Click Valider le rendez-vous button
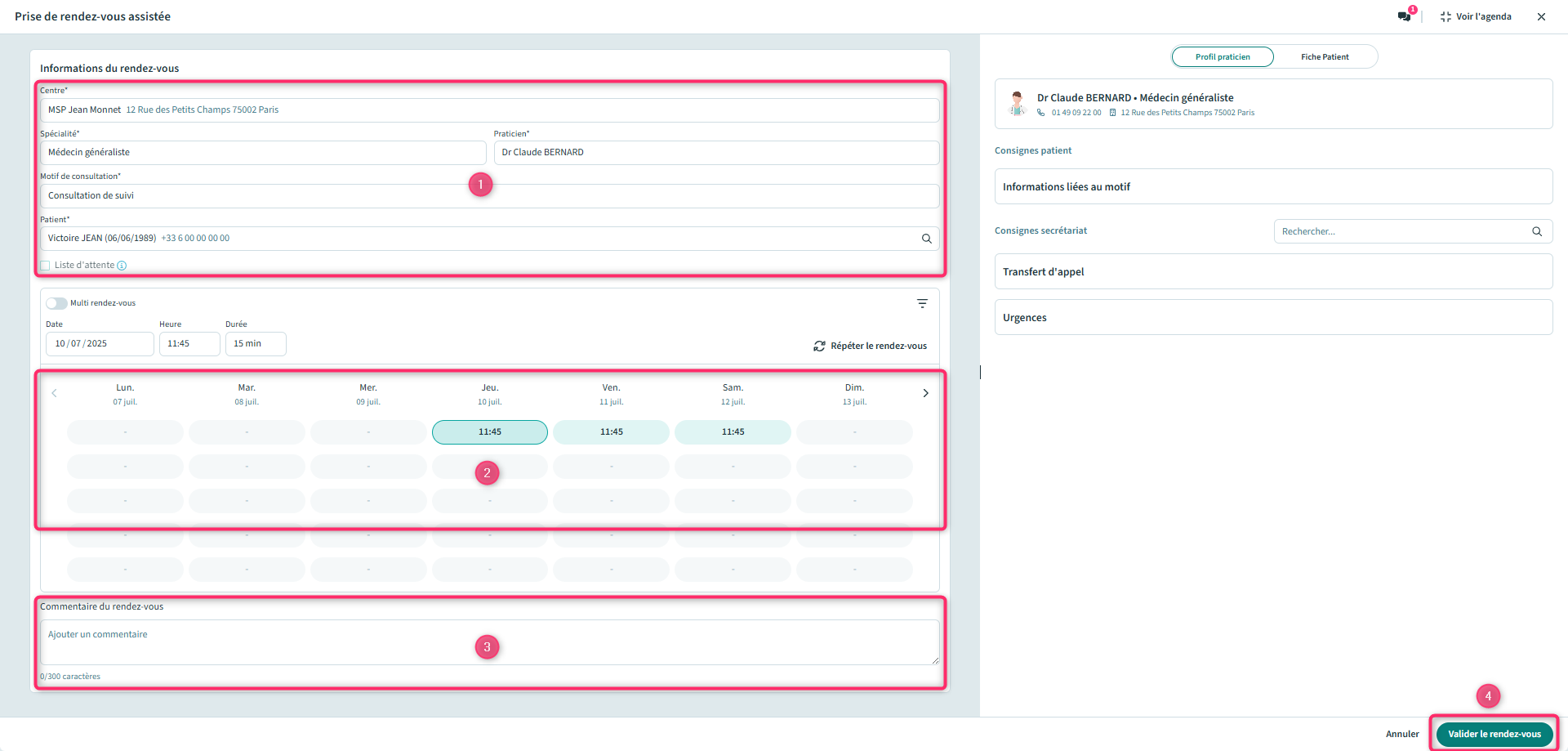 tap(1494, 734)
